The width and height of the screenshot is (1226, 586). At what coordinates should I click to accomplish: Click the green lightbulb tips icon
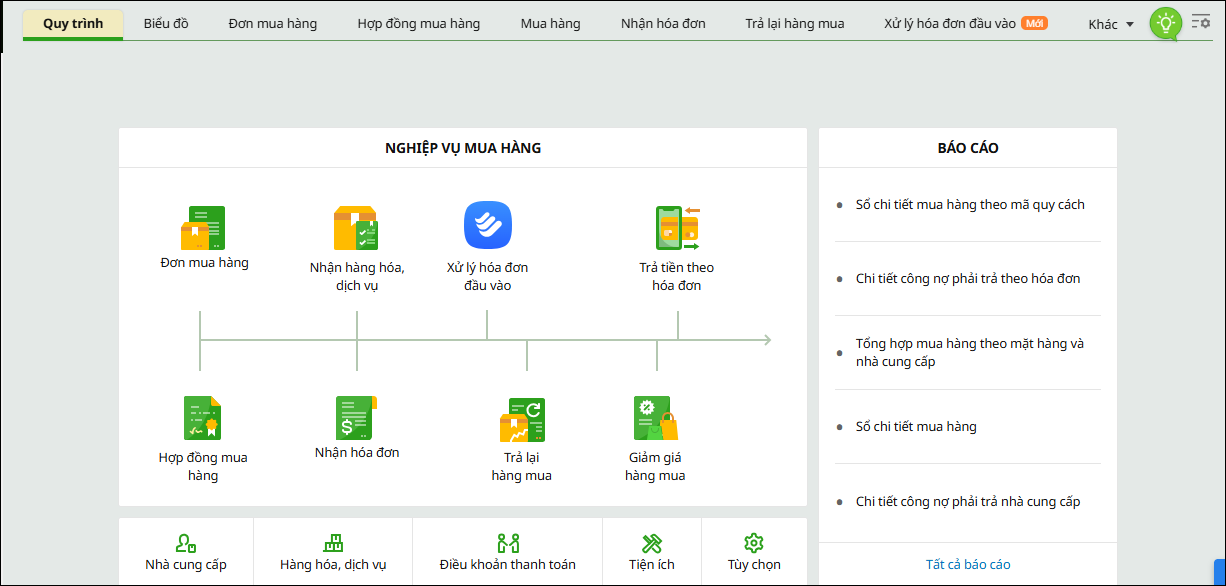1165,24
